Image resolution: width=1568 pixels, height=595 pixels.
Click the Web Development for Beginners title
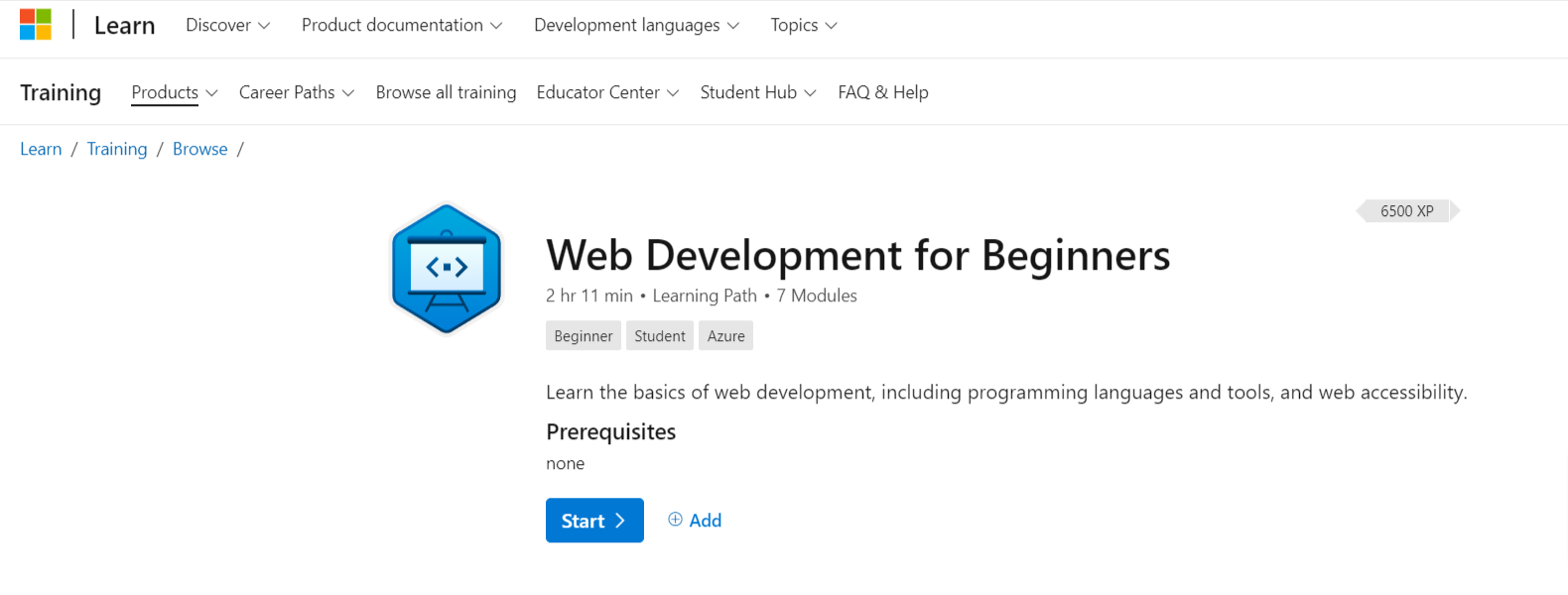click(858, 256)
